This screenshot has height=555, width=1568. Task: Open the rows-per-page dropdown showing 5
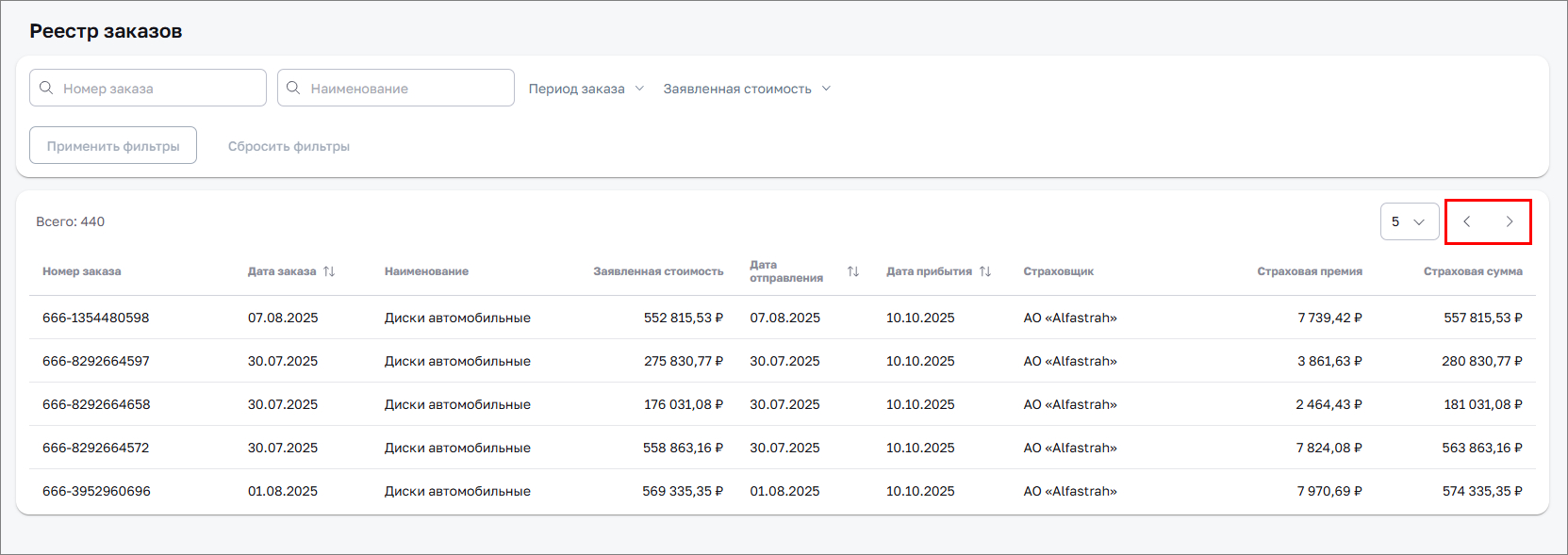pos(1409,221)
